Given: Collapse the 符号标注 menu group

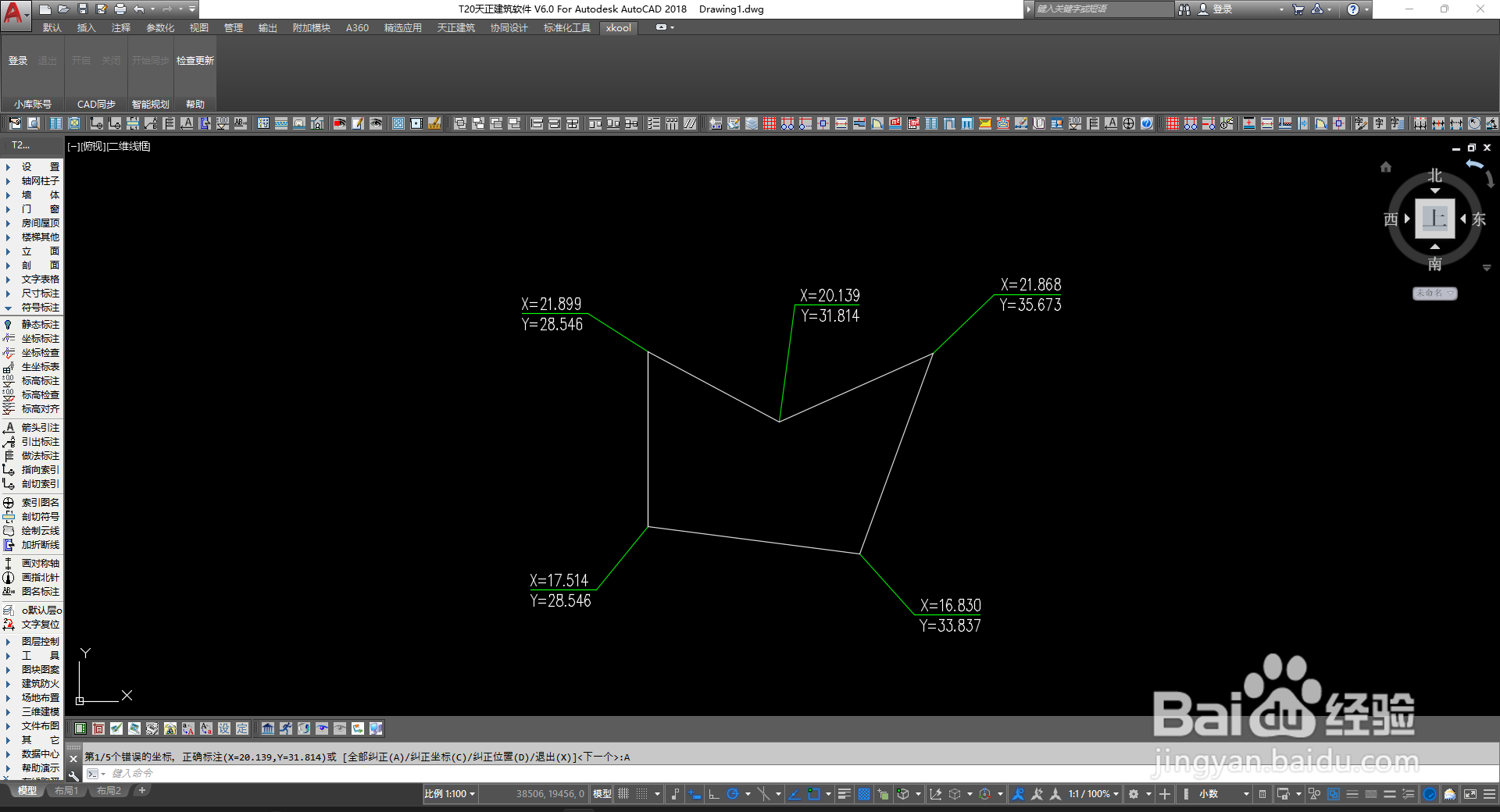Looking at the screenshot, I should (x=32, y=308).
